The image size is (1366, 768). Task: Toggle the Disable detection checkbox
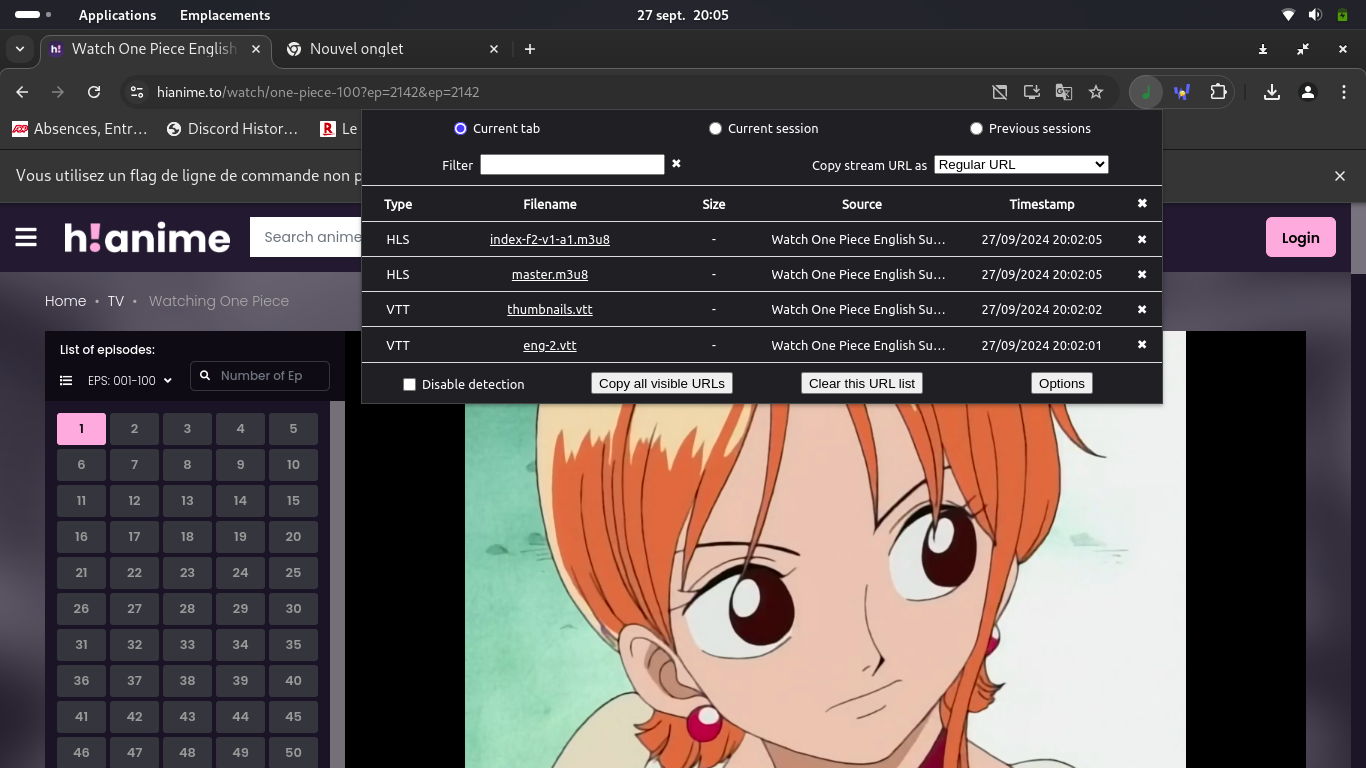tap(409, 384)
